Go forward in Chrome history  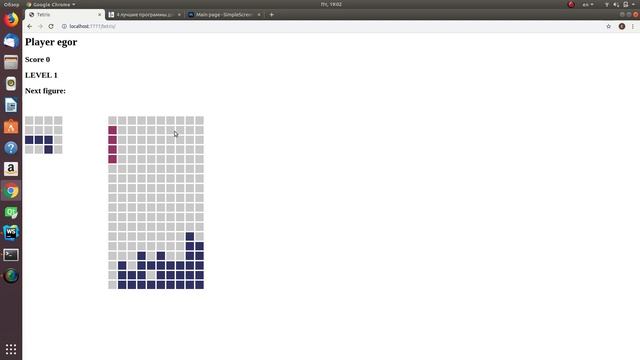(40, 26)
